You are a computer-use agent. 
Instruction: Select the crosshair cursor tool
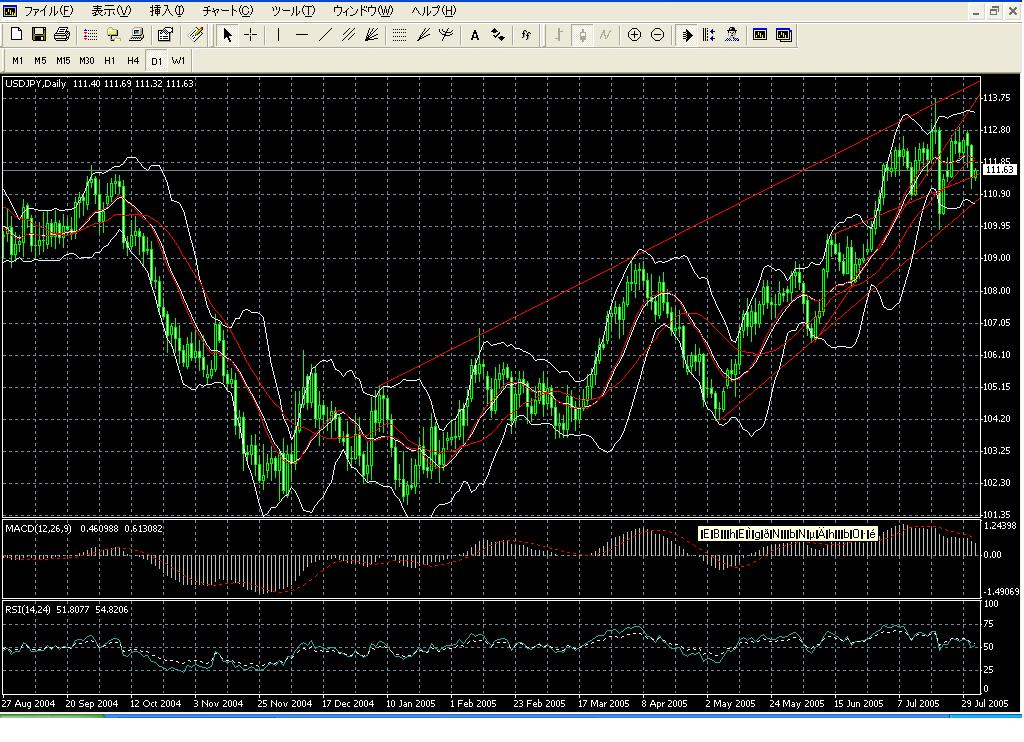coord(250,35)
